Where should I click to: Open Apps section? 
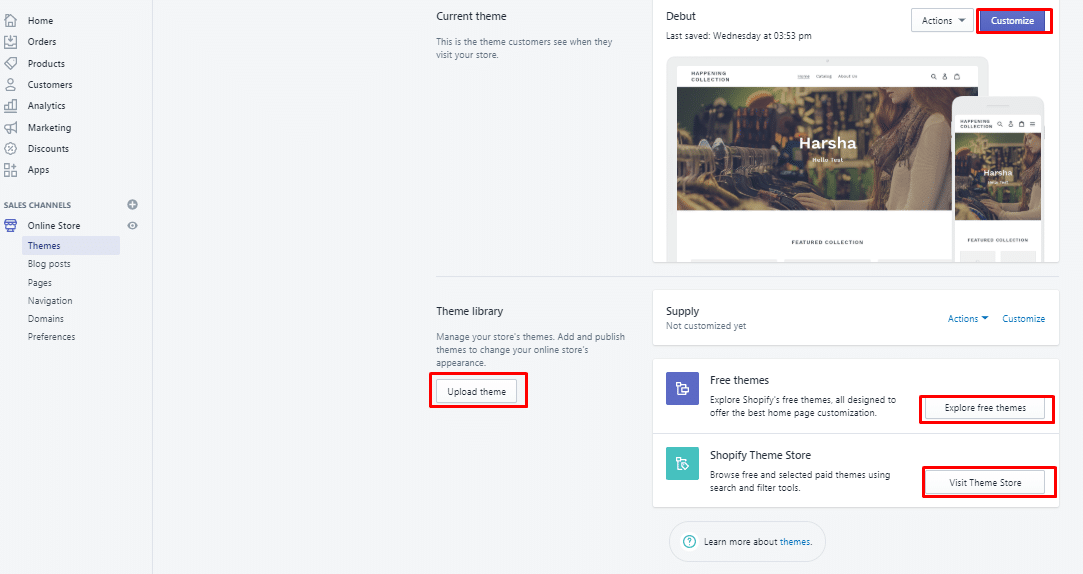[x=39, y=170]
